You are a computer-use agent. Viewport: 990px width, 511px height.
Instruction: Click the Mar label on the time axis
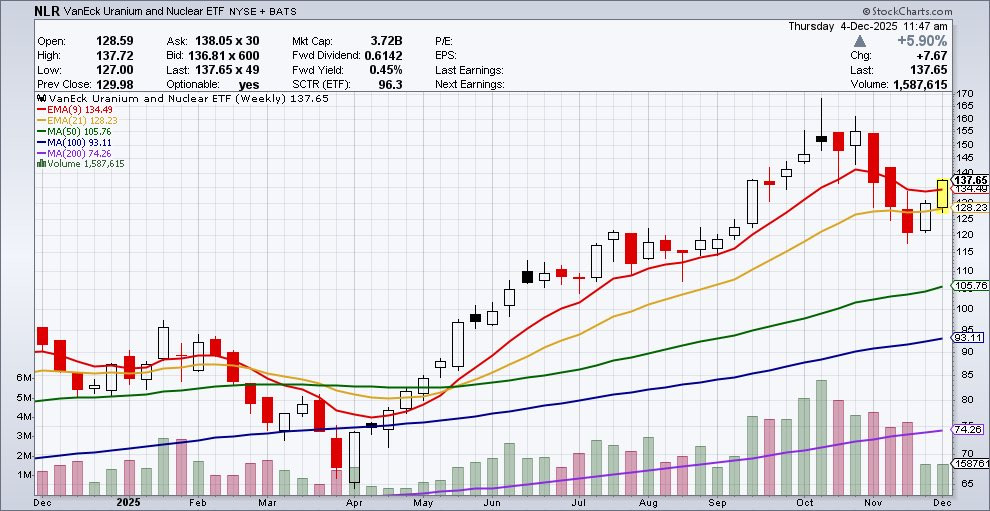click(x=268, y=503)
